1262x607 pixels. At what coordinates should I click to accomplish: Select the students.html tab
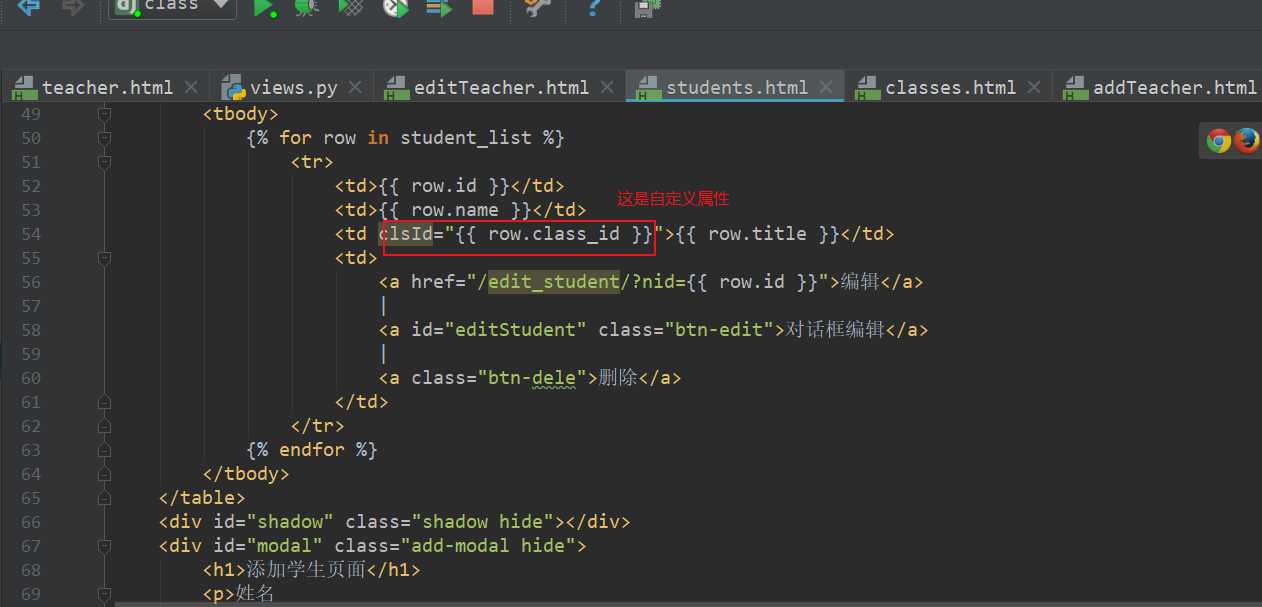coord(737,87)
